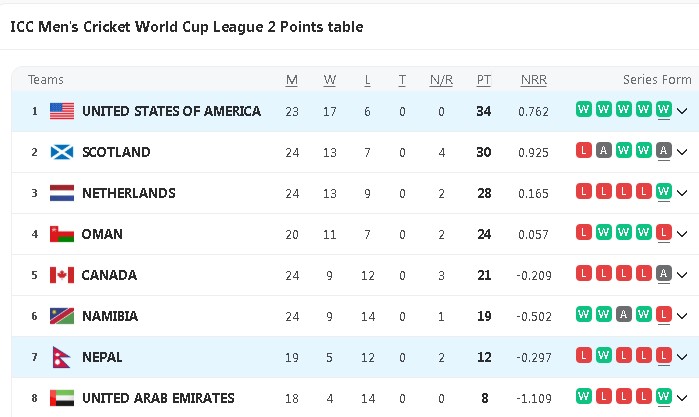
Task: Click the United Arab Emirates flag icon
Action: [x=62, y=398]
